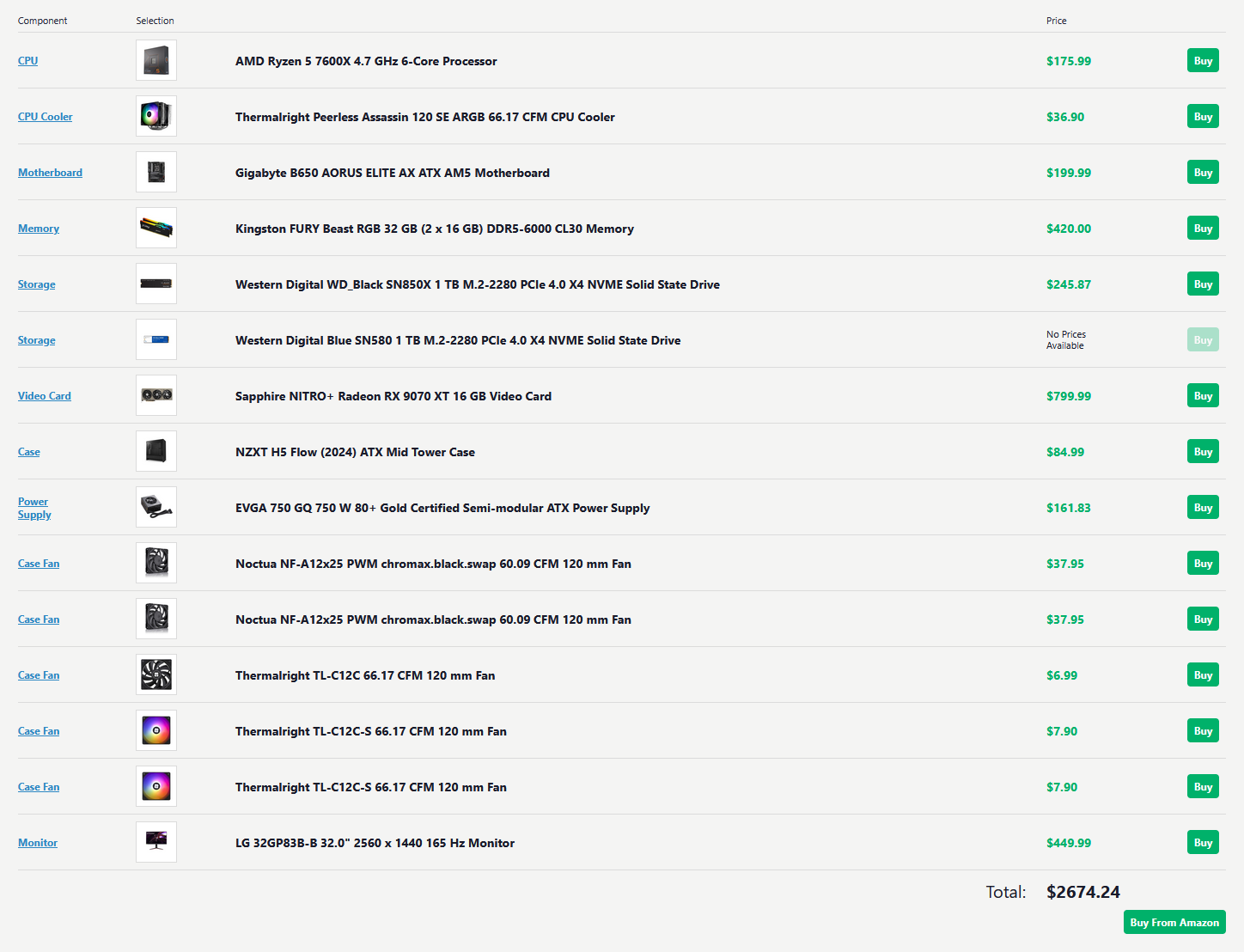Click the Western Digital WD_Black SN850X name

pos(478,284)
